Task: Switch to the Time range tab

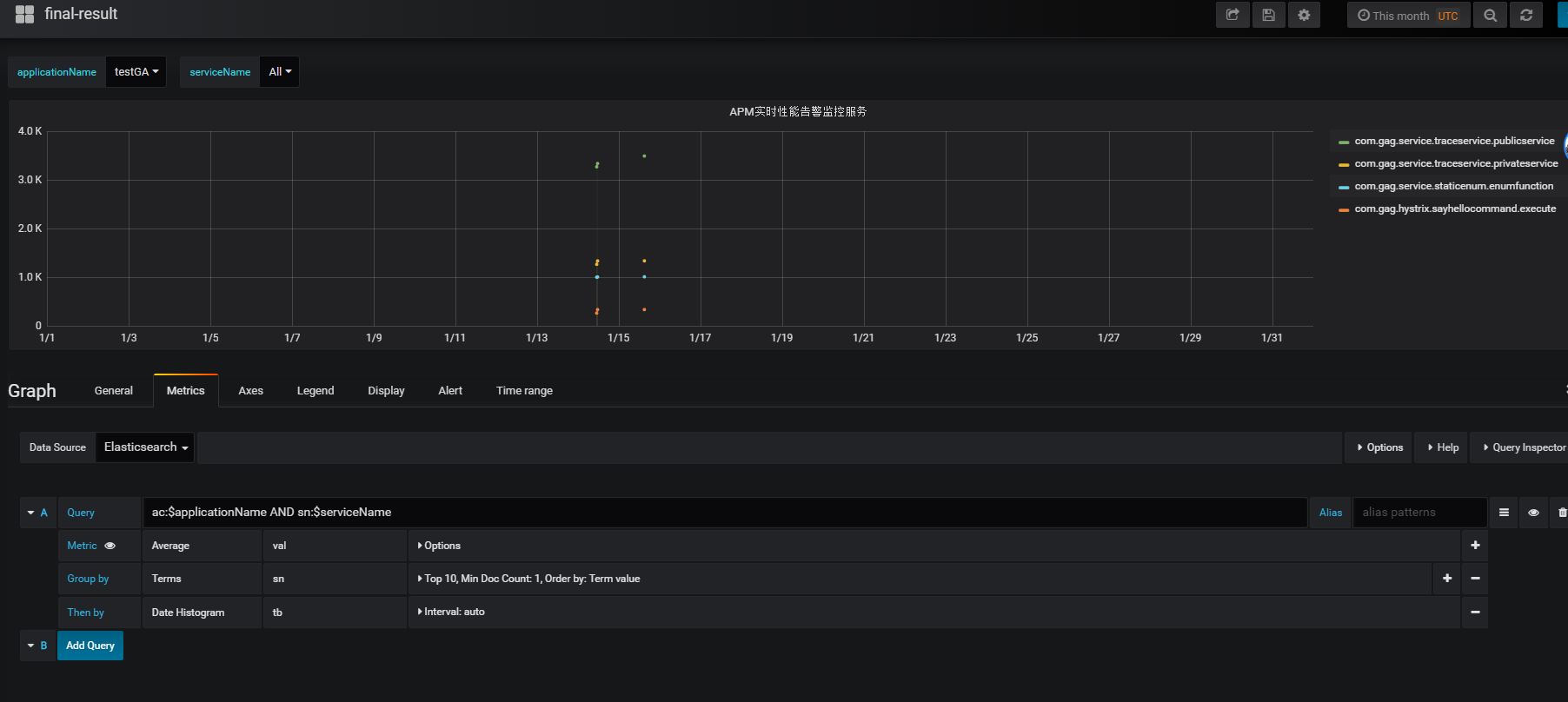Action: (524, 391)
